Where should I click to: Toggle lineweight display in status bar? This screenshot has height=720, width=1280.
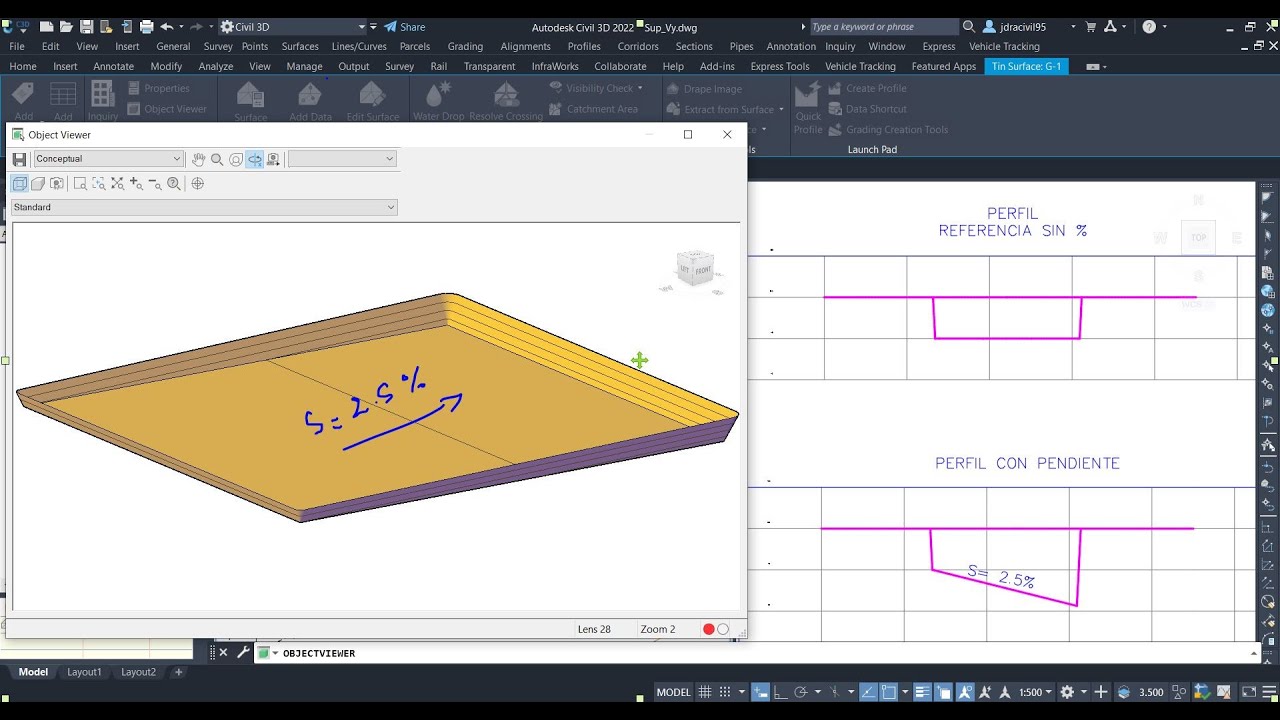point(922,692)
